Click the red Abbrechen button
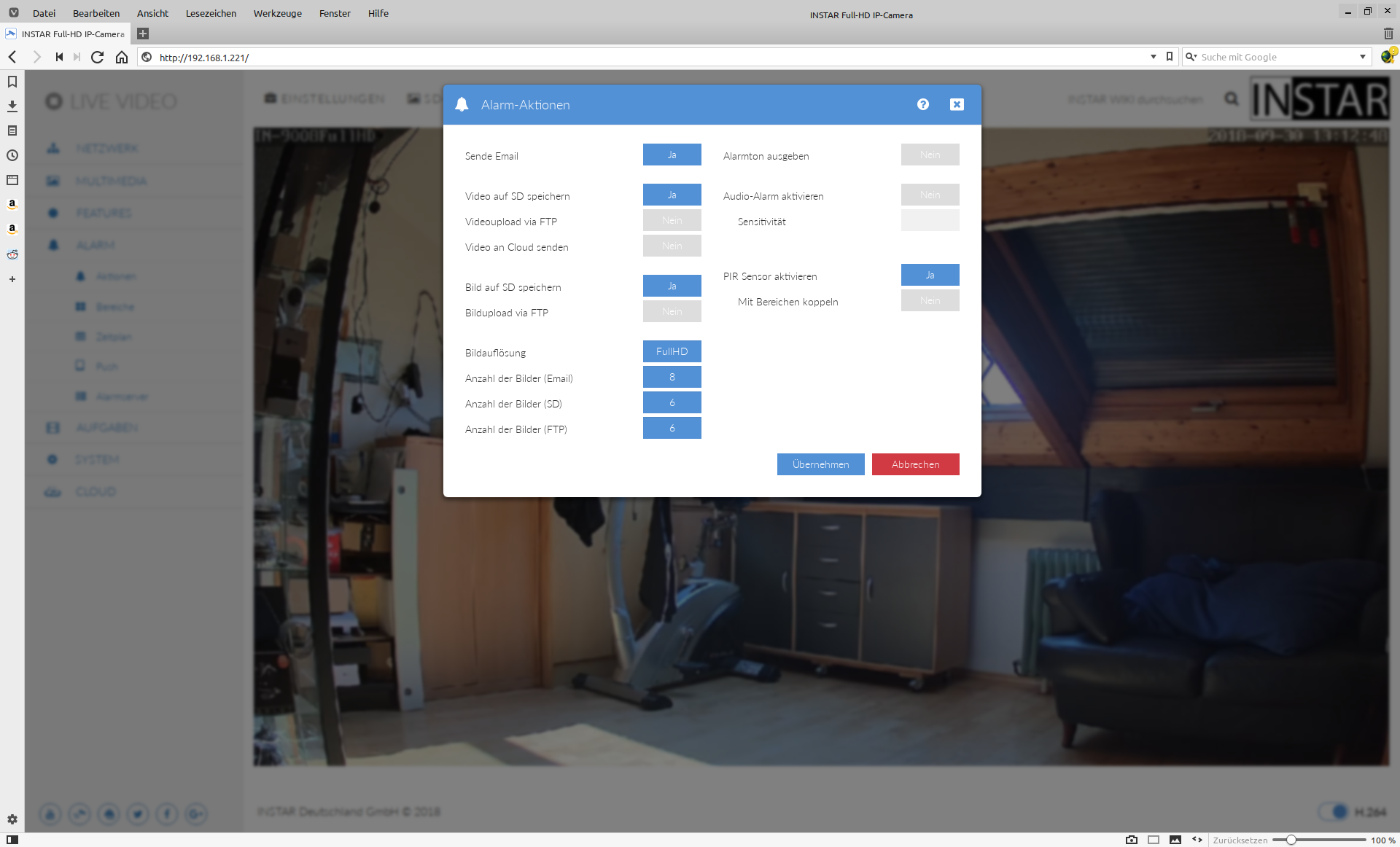This screenshot has height=847, width=1400. tap(915, 464)
